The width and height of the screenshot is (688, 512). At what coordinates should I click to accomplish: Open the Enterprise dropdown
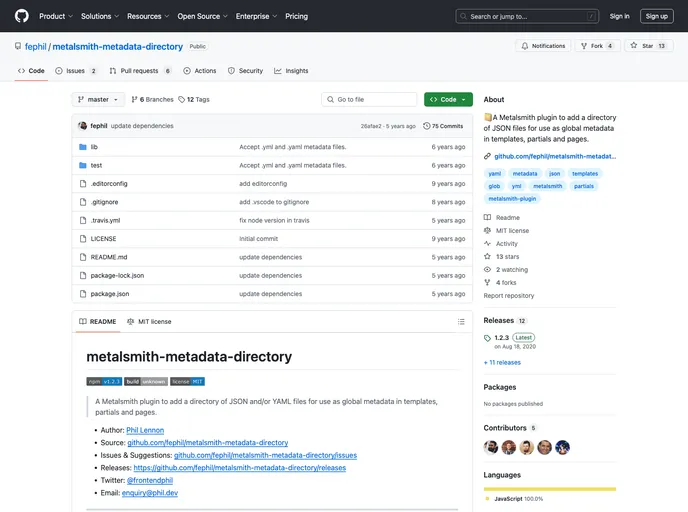point(256,16)
